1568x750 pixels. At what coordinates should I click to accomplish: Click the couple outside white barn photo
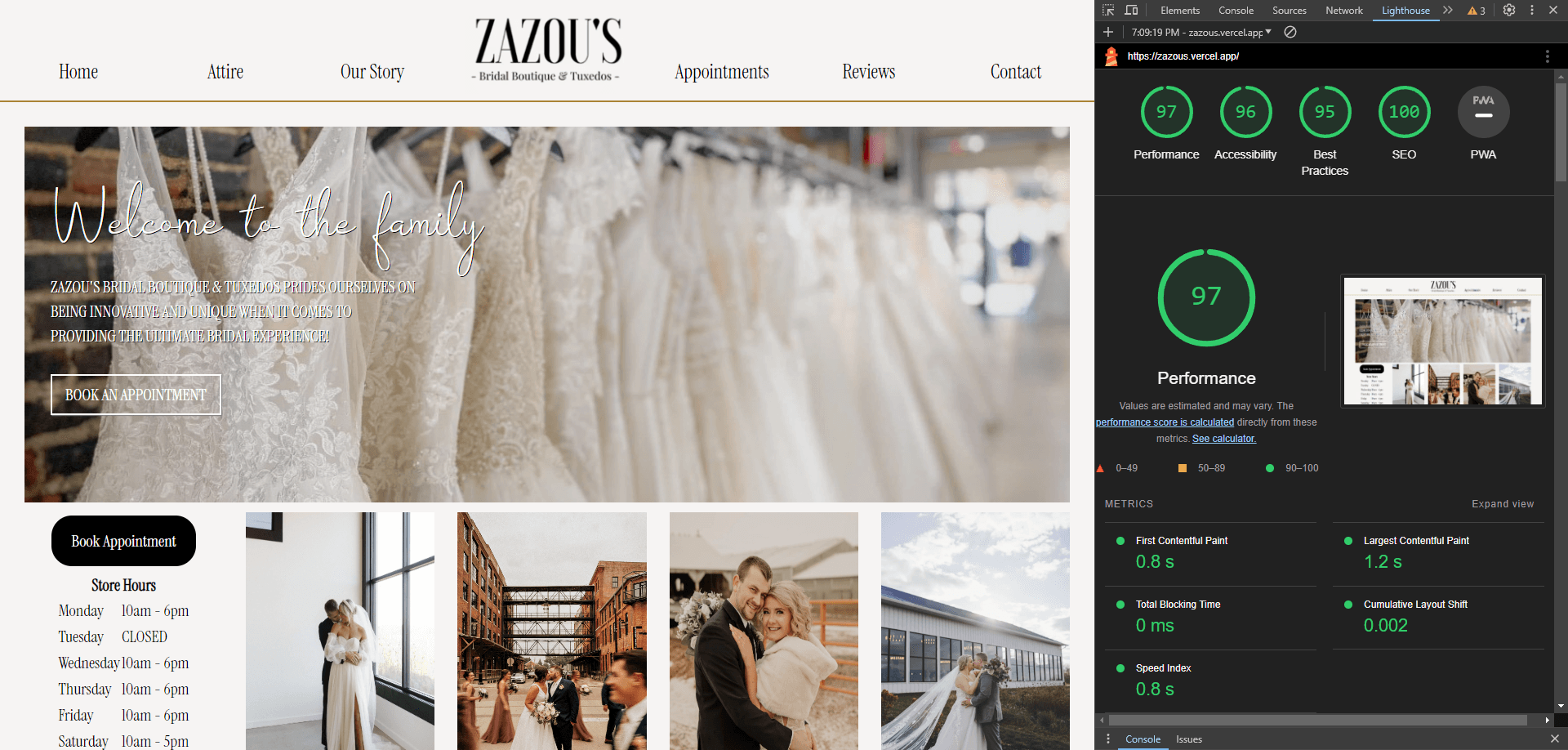(x=975, y=631)
